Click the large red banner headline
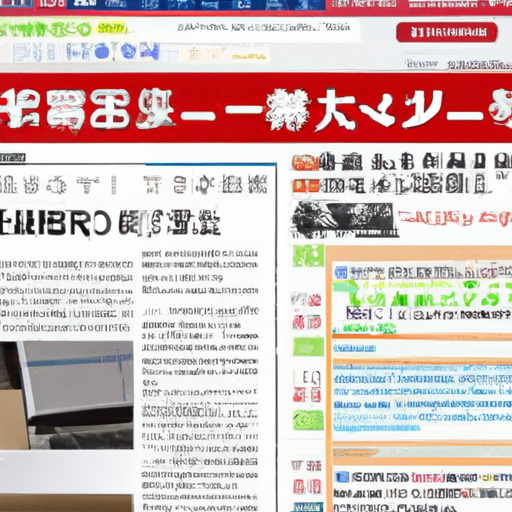 click(256, 109)
